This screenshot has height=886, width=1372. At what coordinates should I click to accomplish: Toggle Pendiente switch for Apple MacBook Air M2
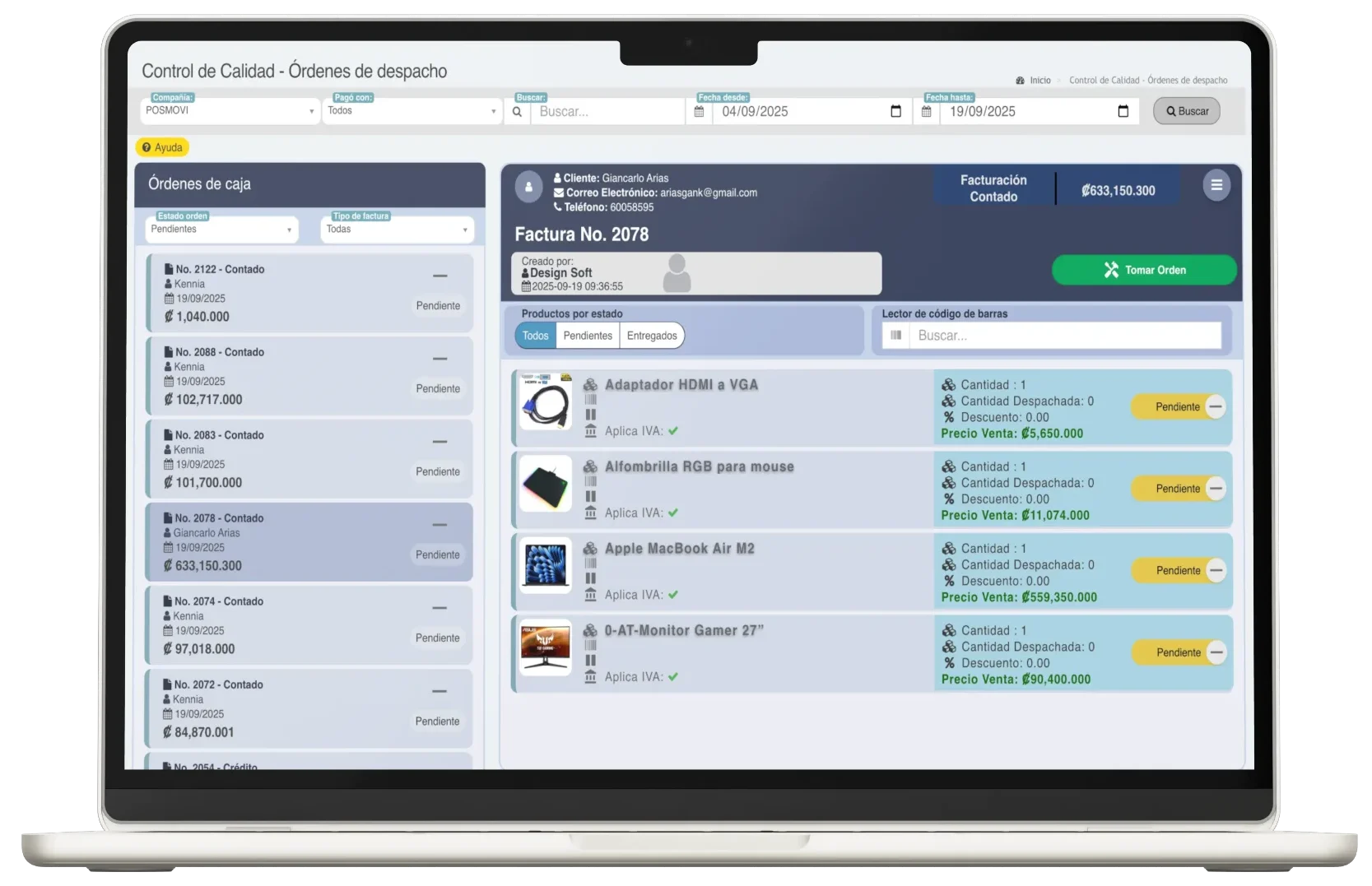(1179, 571)
